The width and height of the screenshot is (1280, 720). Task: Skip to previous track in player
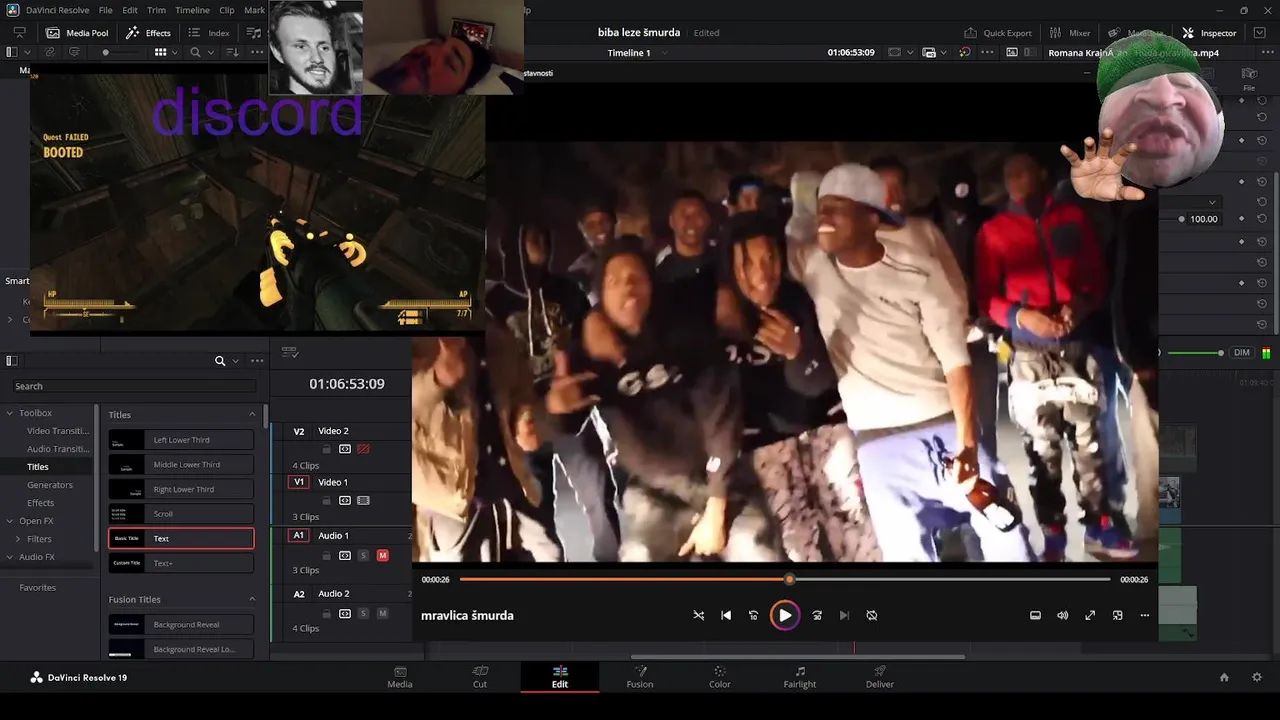click(726, 615)
